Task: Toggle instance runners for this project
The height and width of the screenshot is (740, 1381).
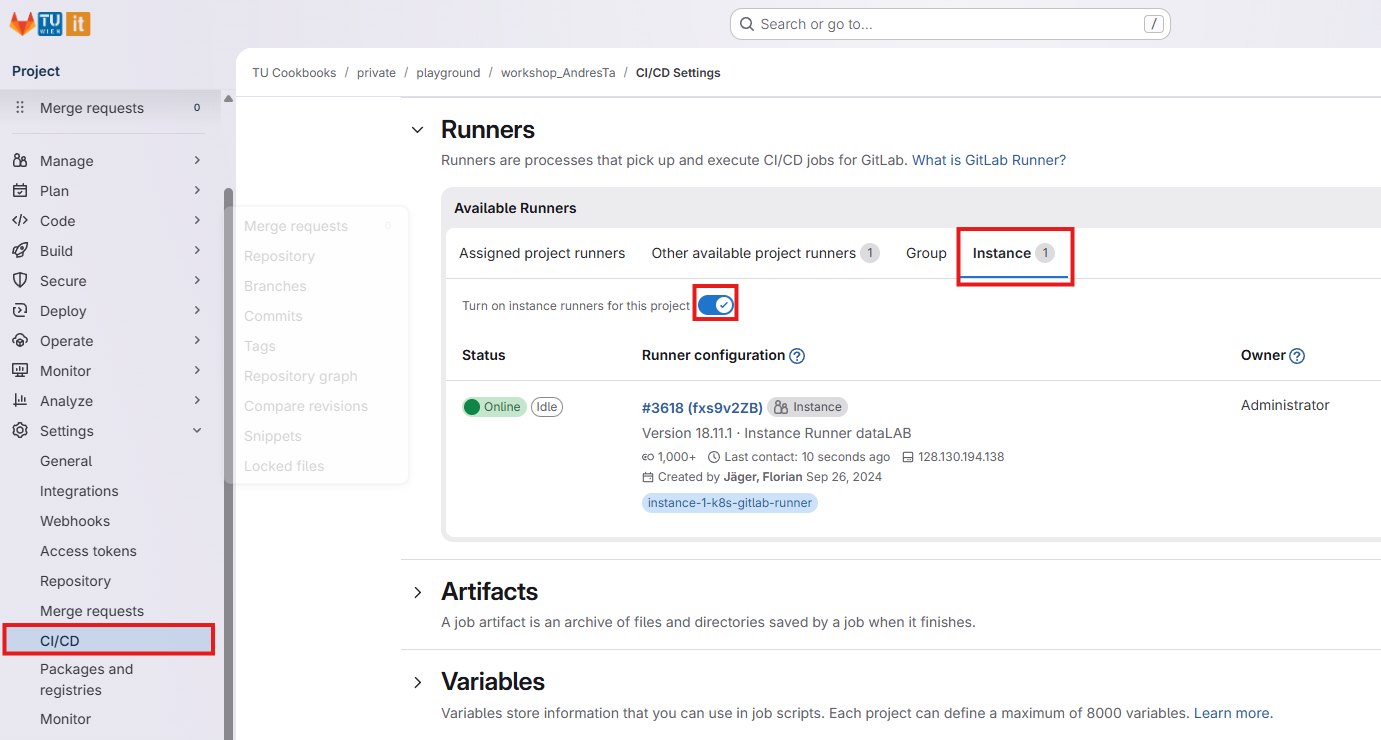Action: [716, 305]
